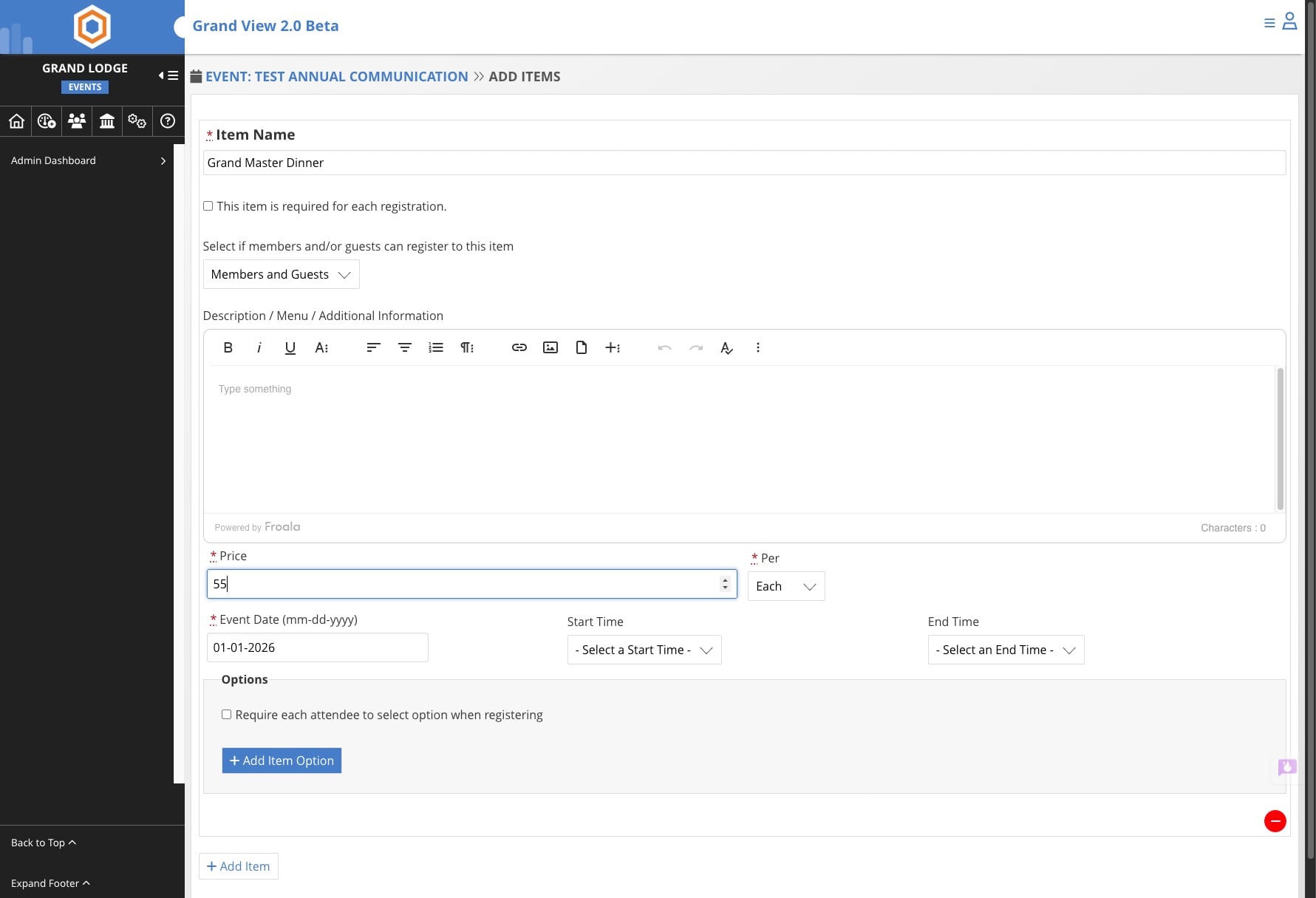The width and height of the screenshot is (1316, 898).
Task: Open the Members and Guests dropdown
Action: 282,274
